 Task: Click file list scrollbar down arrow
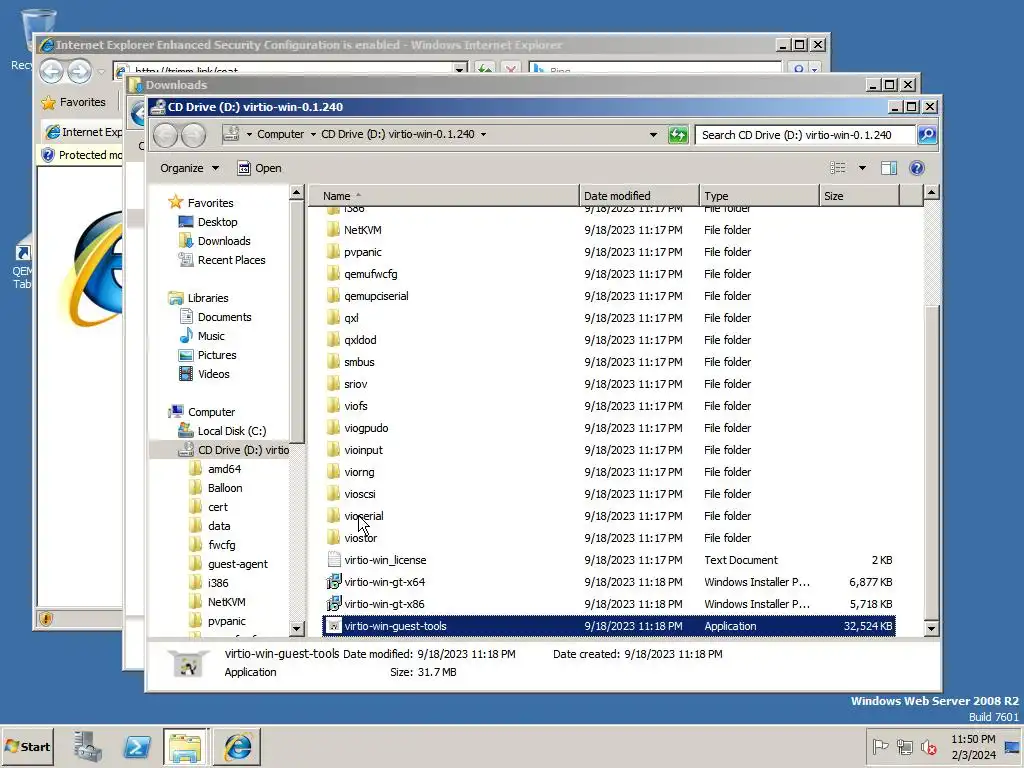[x=931, y=628]
